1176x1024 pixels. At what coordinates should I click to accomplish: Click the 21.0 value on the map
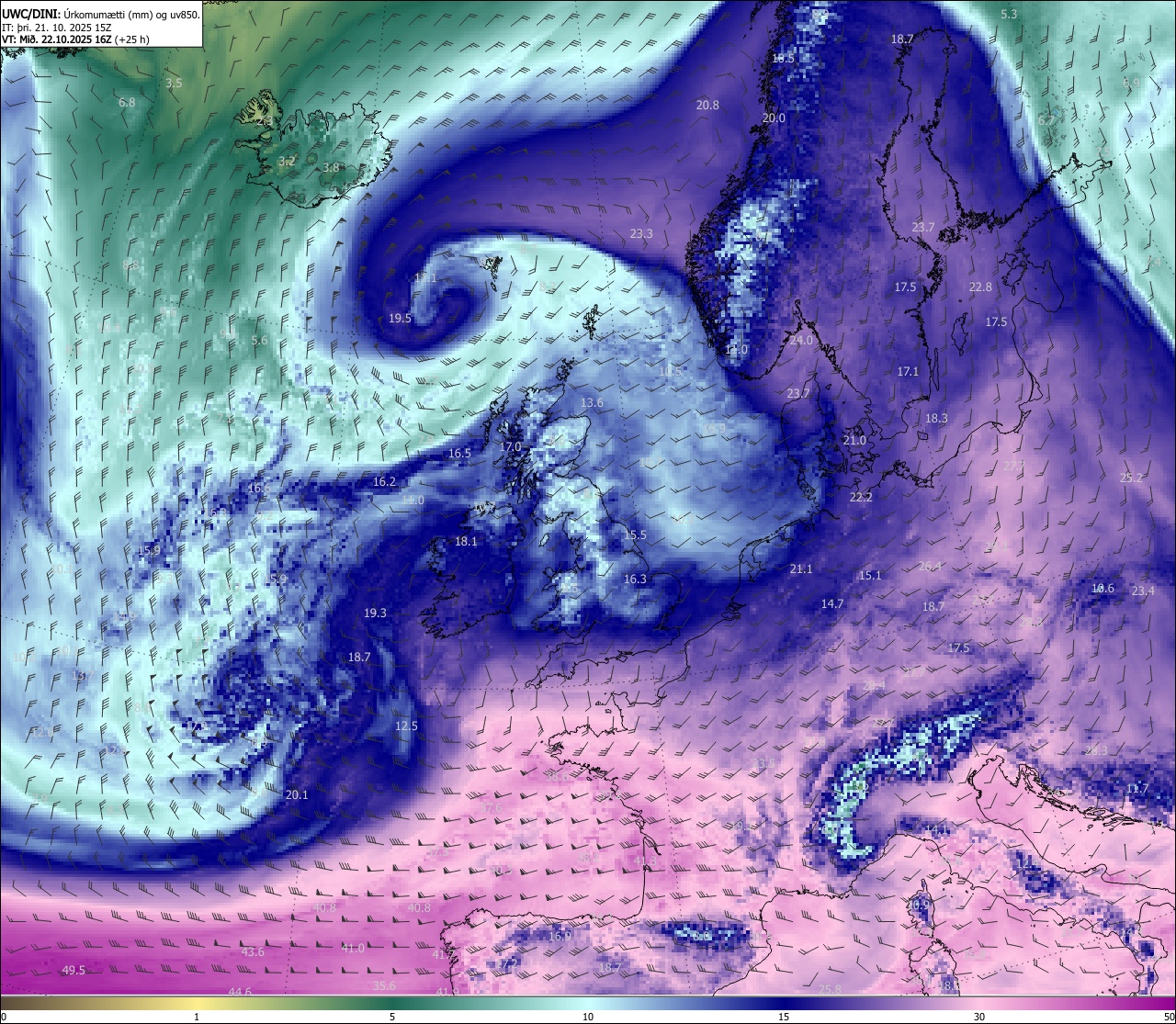(854, 441)
